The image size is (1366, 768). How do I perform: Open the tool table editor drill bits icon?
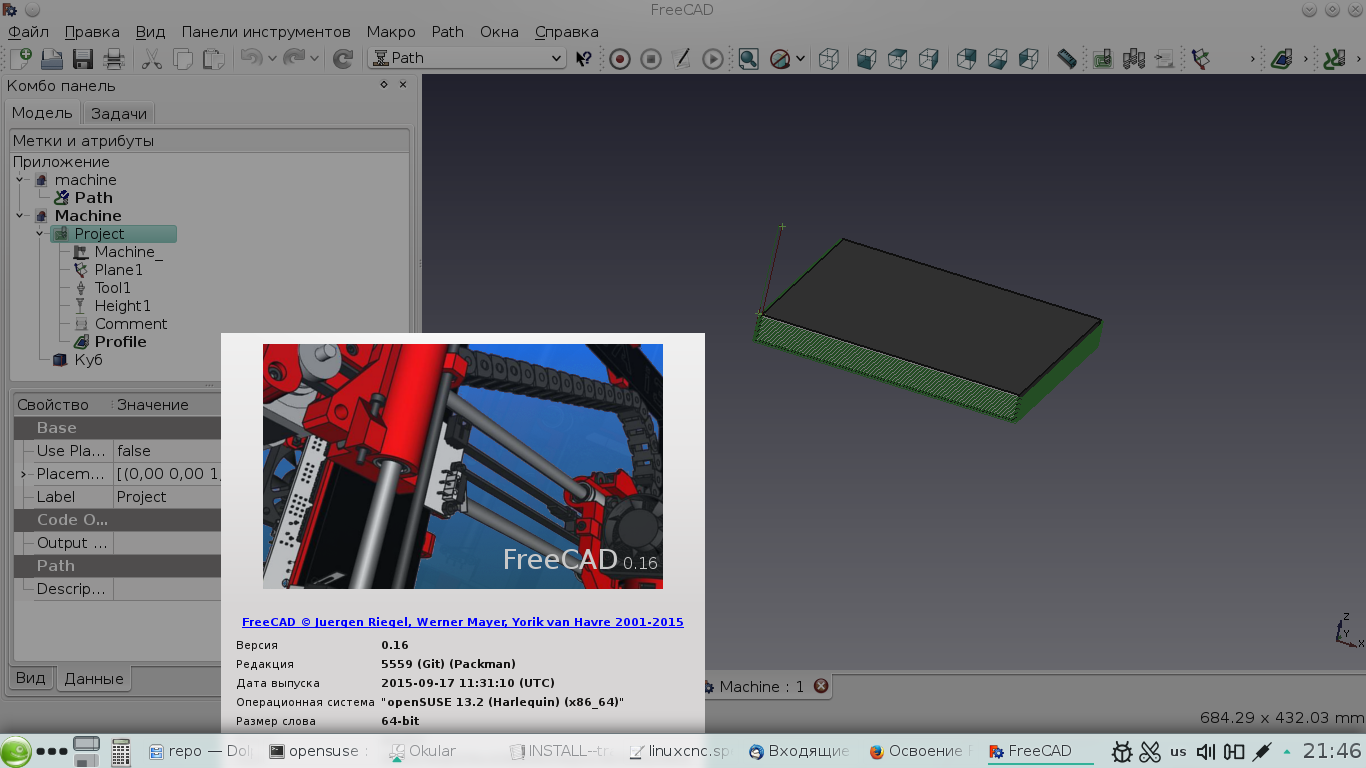[1134, 59]
